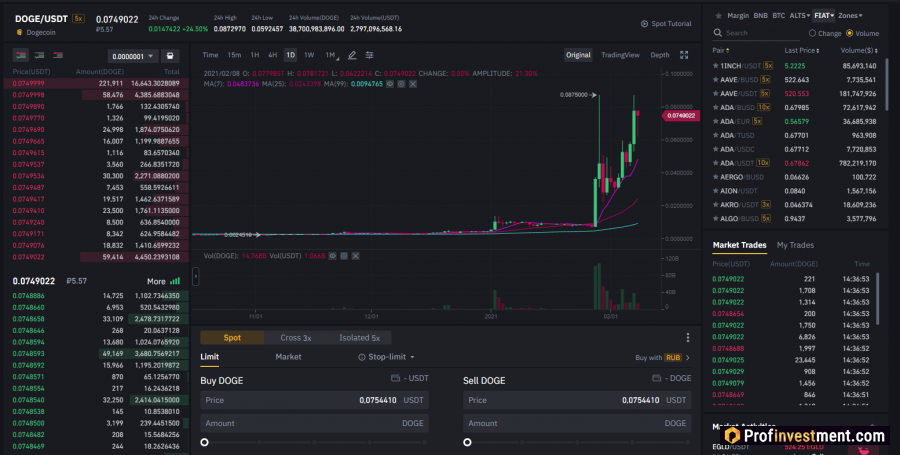
Task: Select the Change radio button
Action: (812, 33)
